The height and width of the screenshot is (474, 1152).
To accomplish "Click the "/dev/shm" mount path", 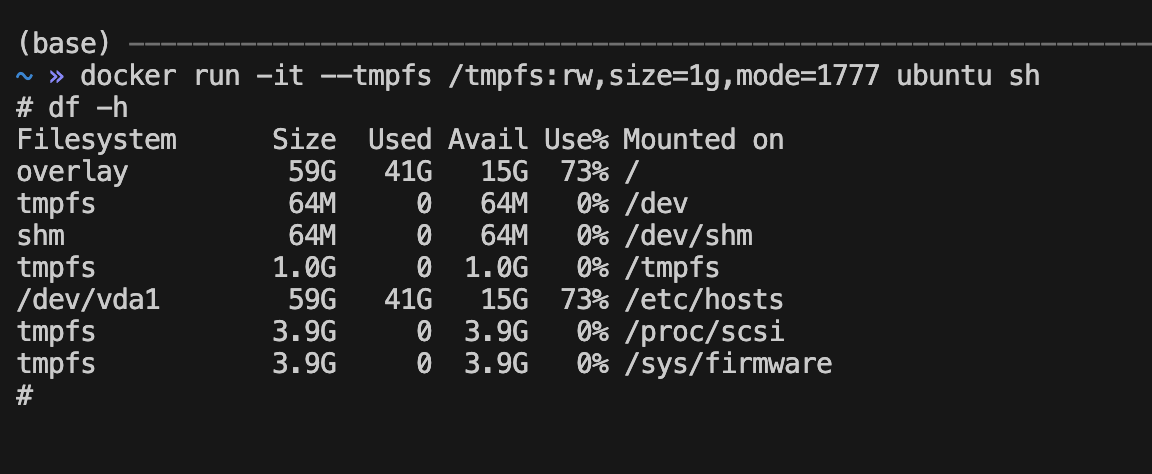I will pos(687,236).
